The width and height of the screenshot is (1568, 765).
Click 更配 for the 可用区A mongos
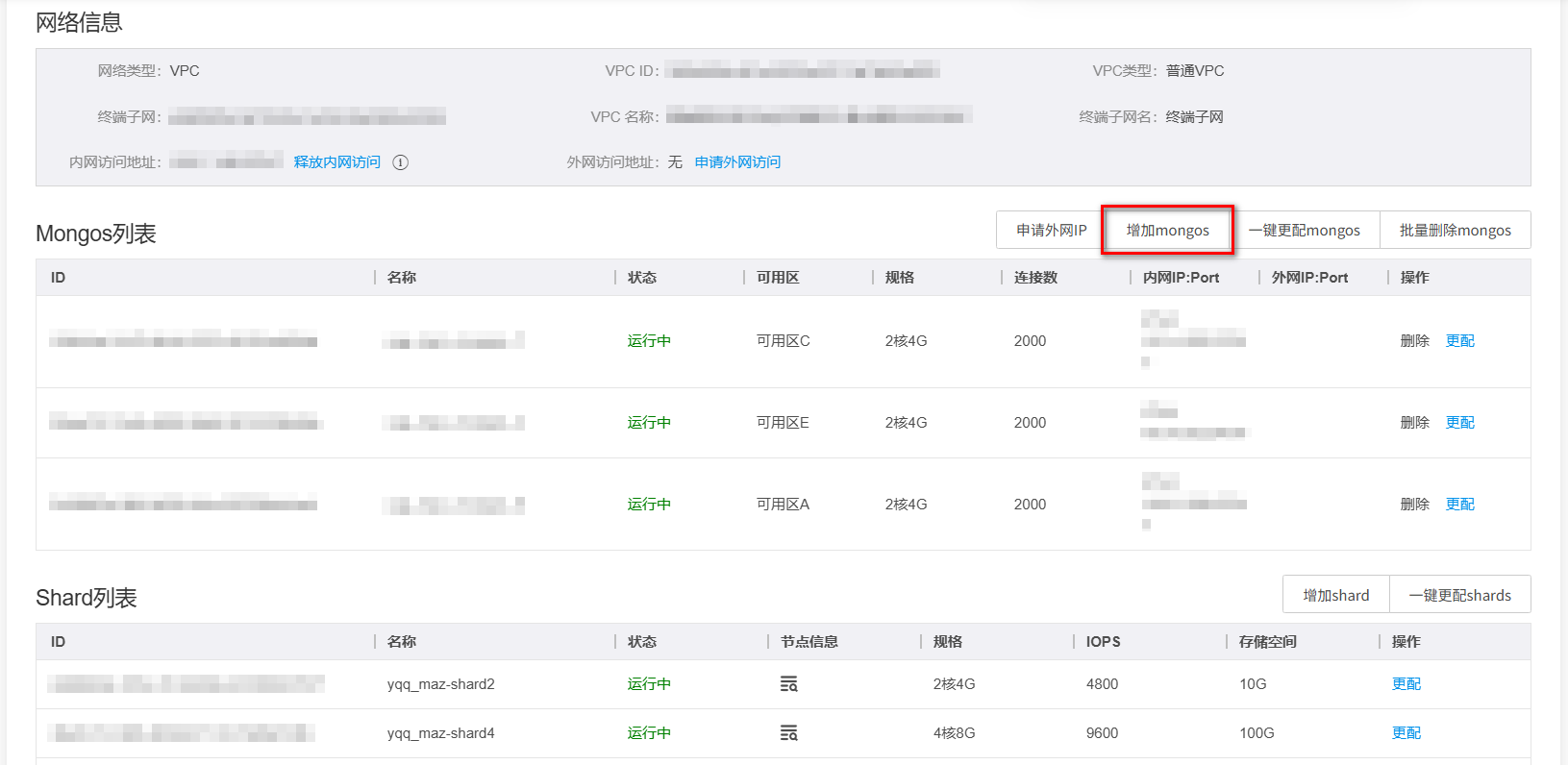1459,505
